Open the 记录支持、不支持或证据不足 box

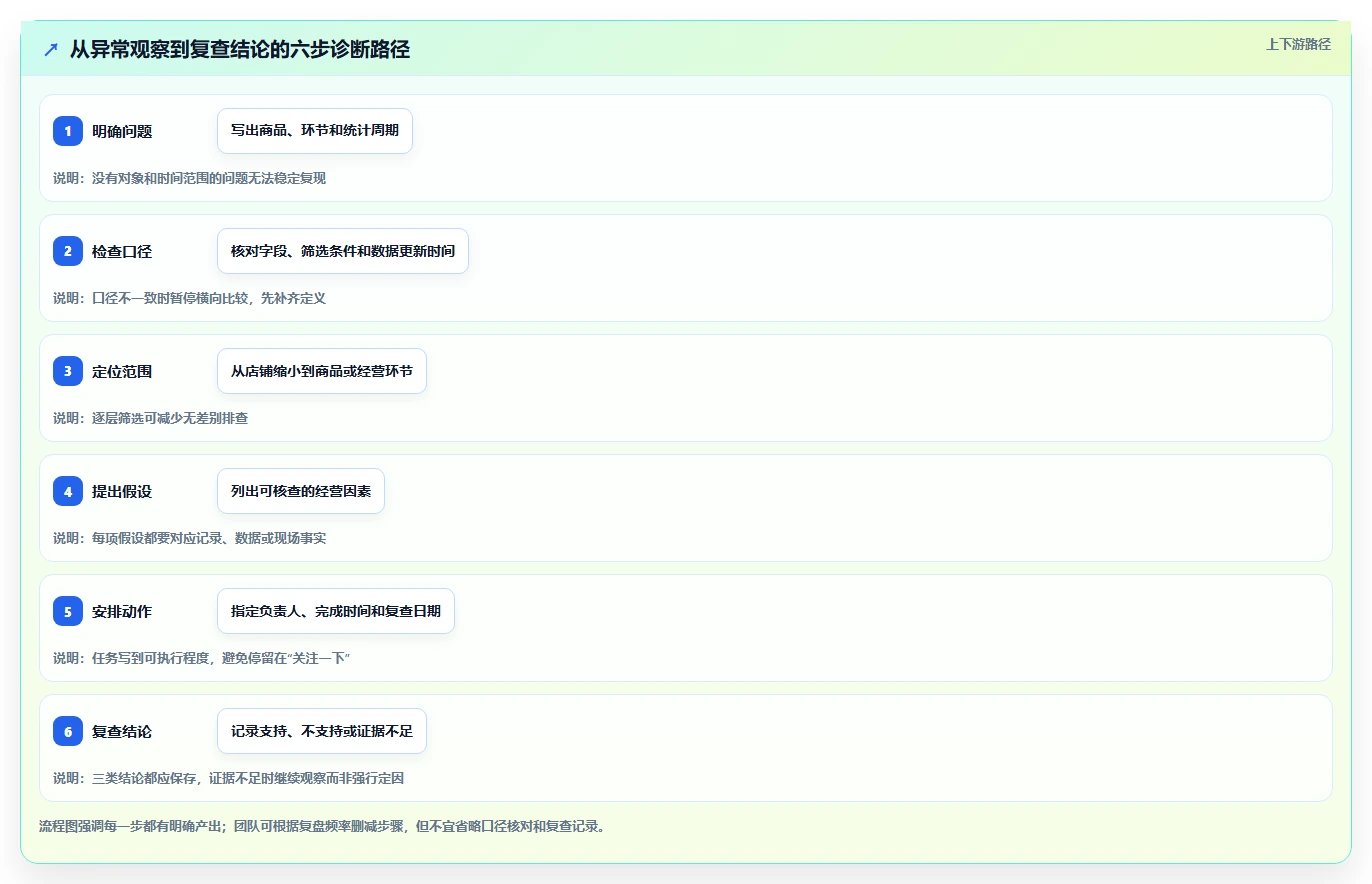322,731
